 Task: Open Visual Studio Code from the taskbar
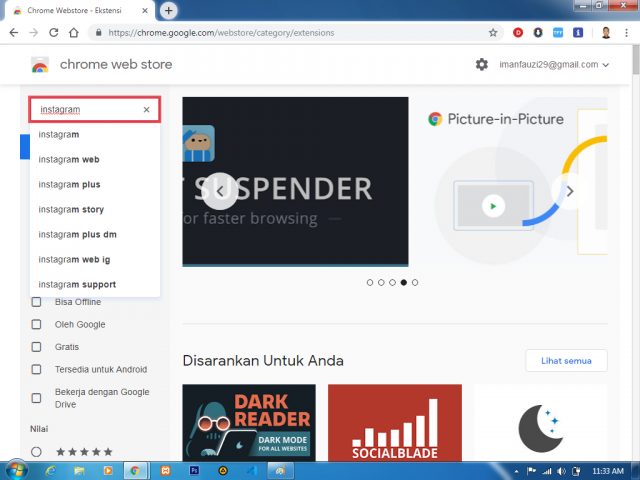[x=252, y=471]
